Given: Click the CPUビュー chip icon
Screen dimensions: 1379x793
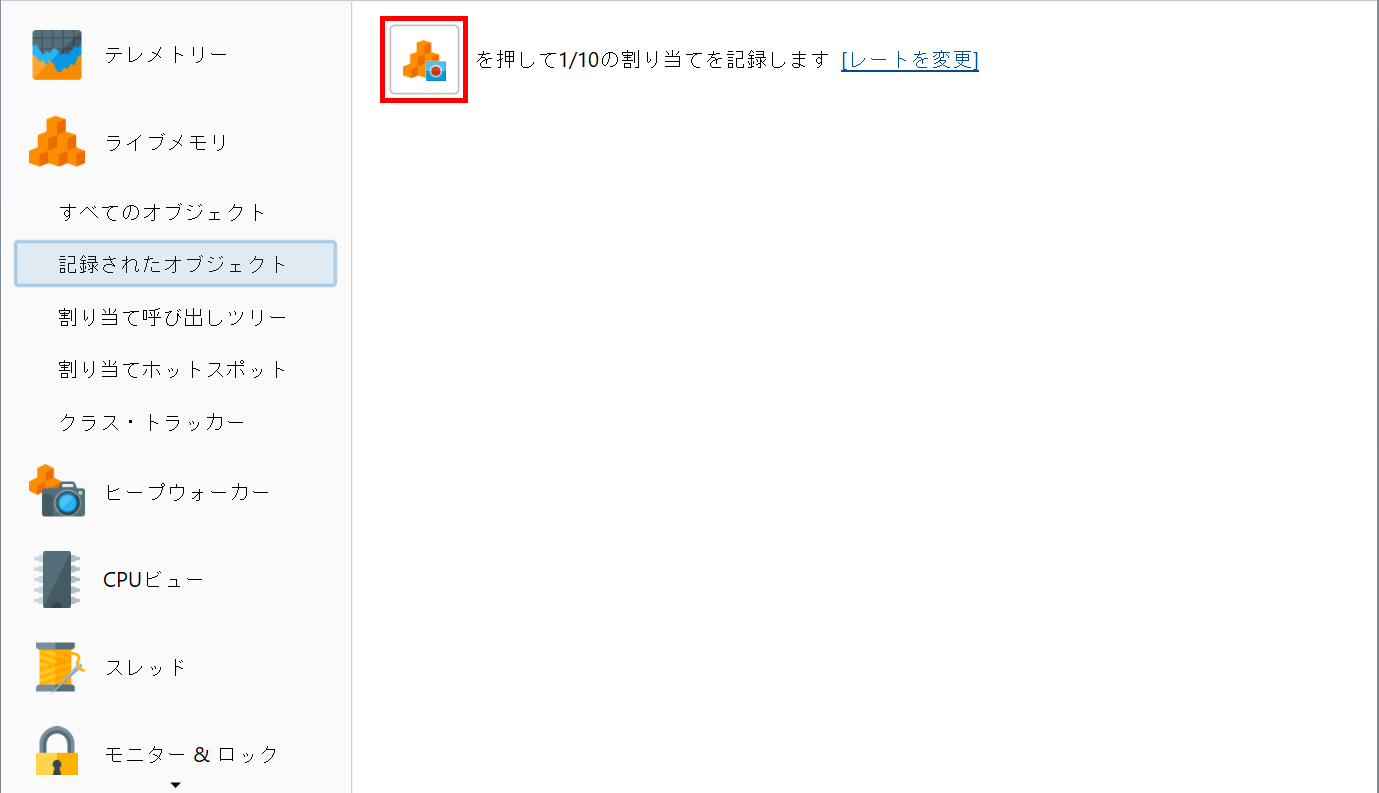Looking at the screenshot, I should tap(57, 579).
